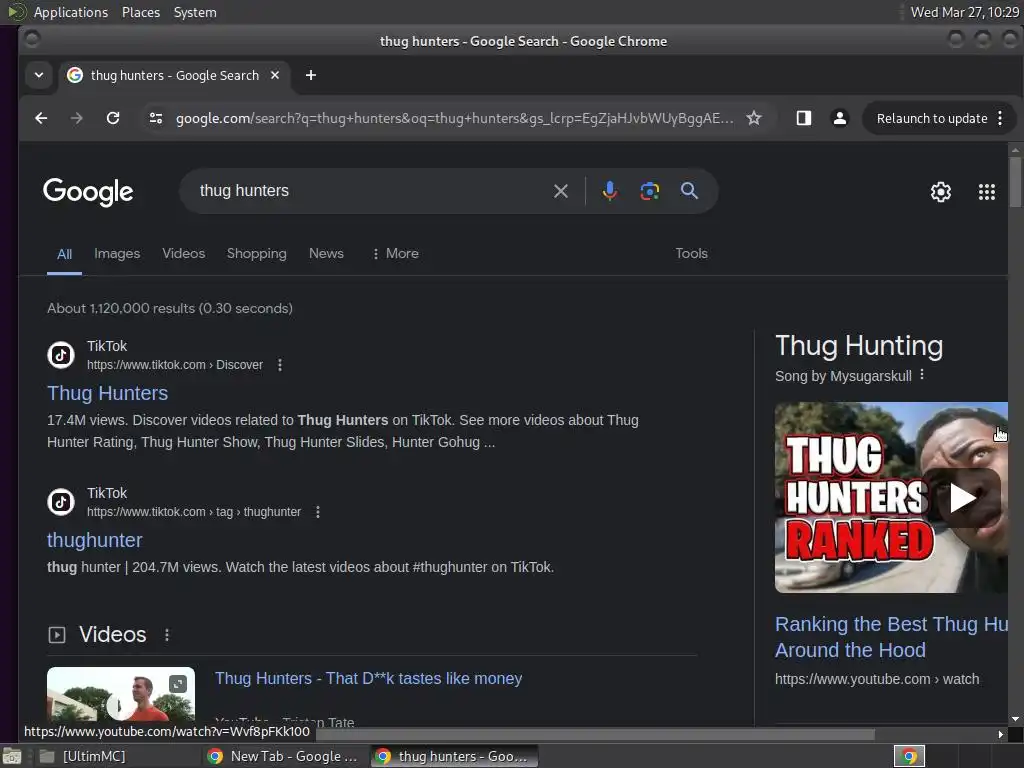Open options dots next to Videos heading

[167, 635]
